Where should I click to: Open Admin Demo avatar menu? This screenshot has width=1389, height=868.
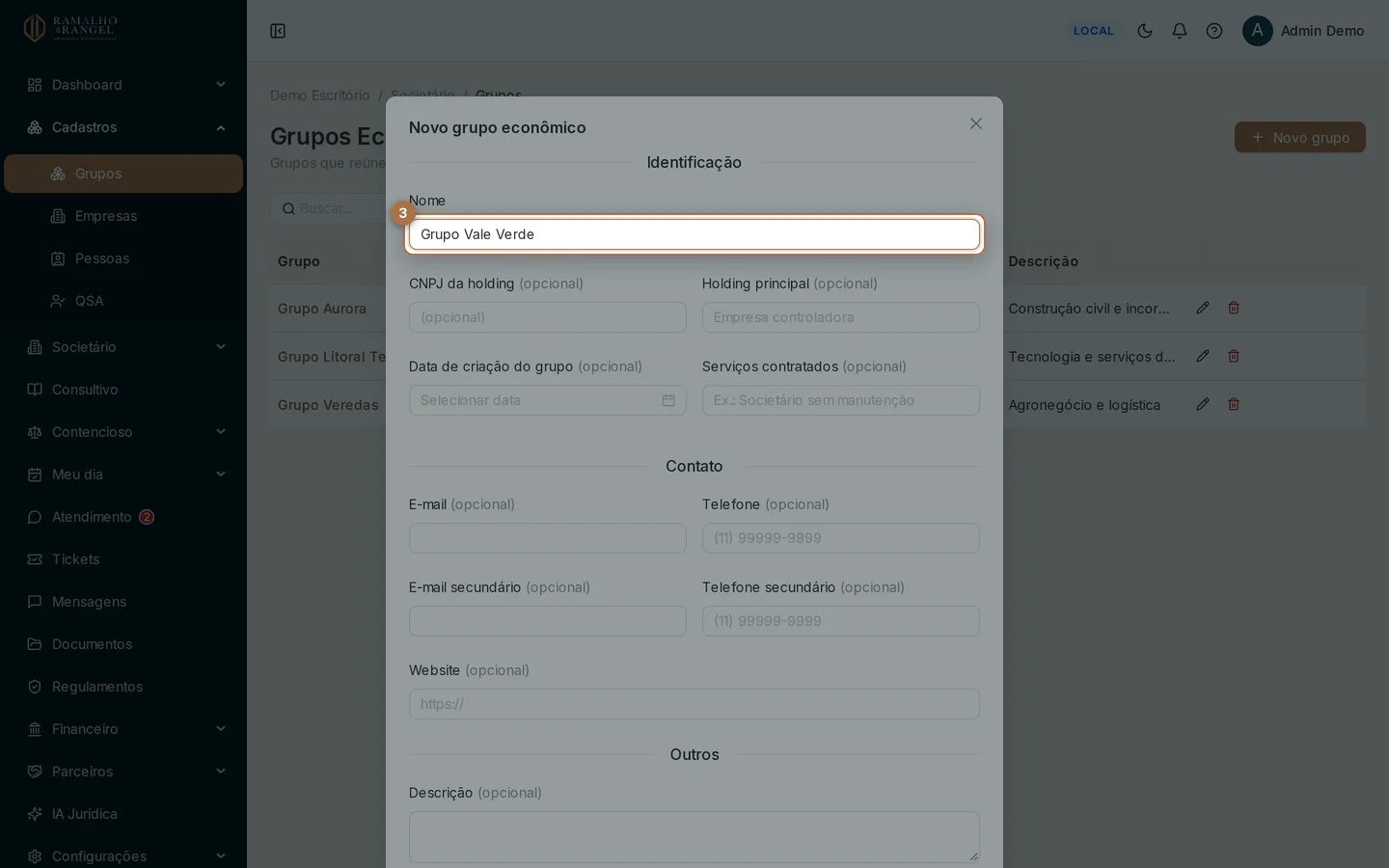click(1303, 31)
